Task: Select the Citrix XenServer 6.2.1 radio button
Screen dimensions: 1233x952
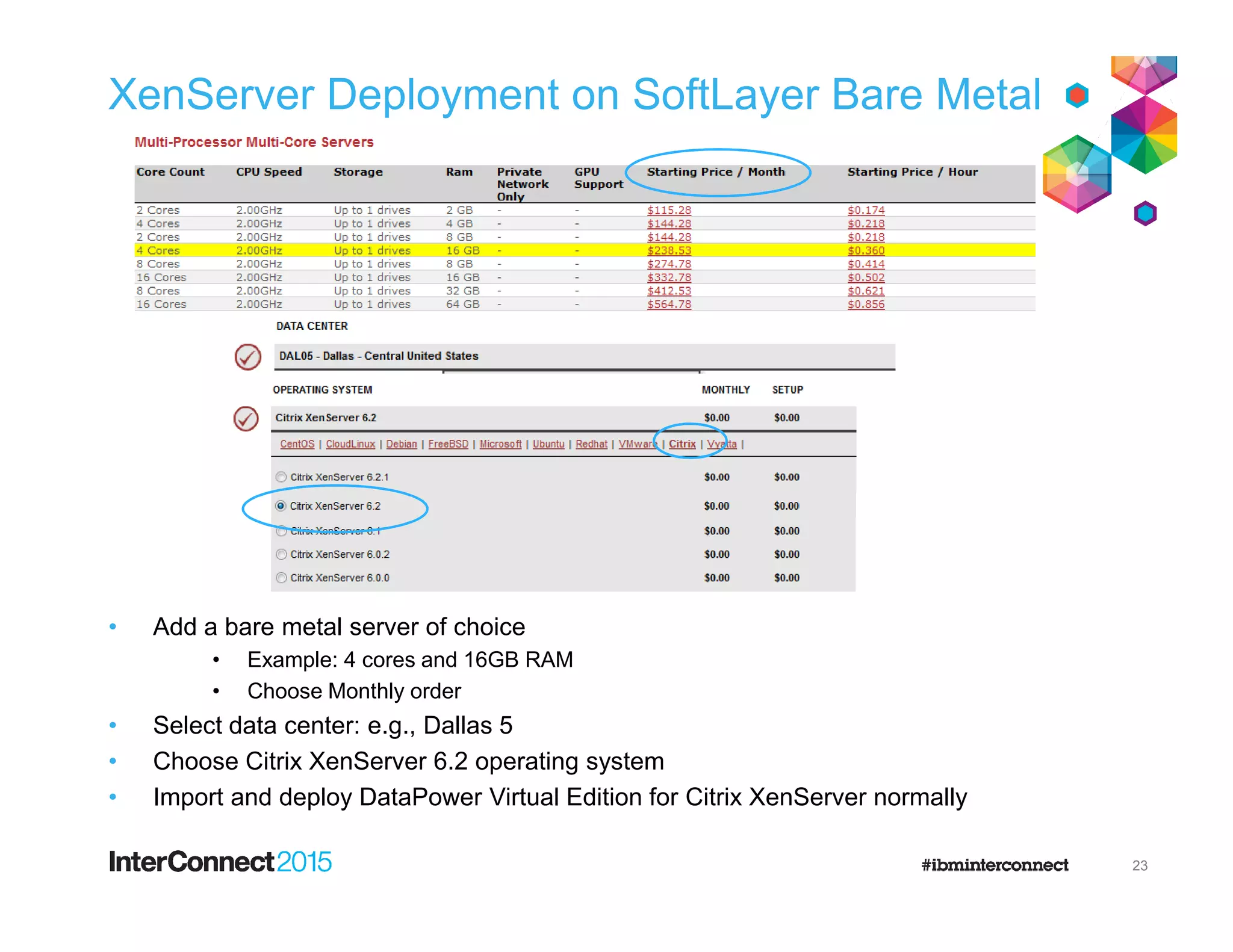Action: click(281, 477)
